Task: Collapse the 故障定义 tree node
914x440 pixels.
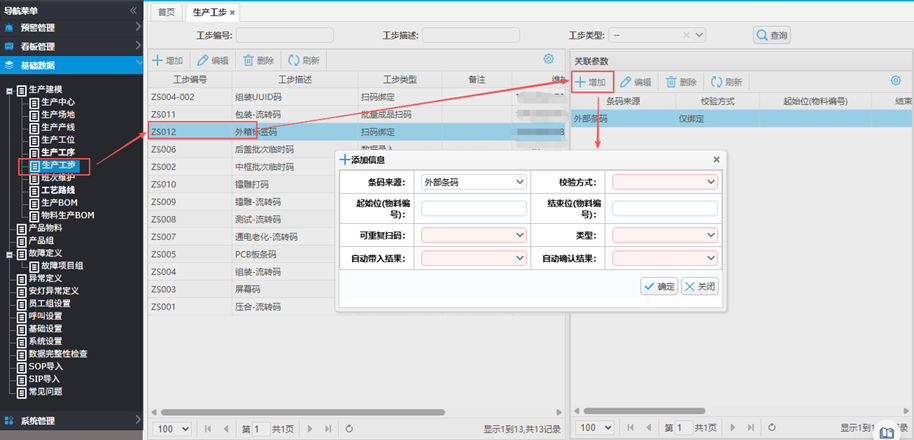Action: click(x=9, y=254)
